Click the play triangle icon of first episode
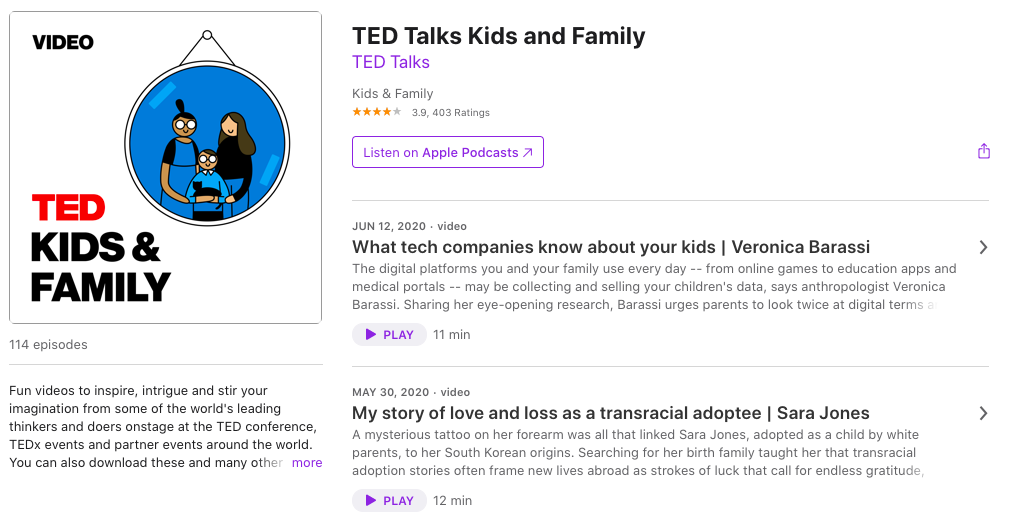Viewport: 1027px width, 531px height. [370, 335]
